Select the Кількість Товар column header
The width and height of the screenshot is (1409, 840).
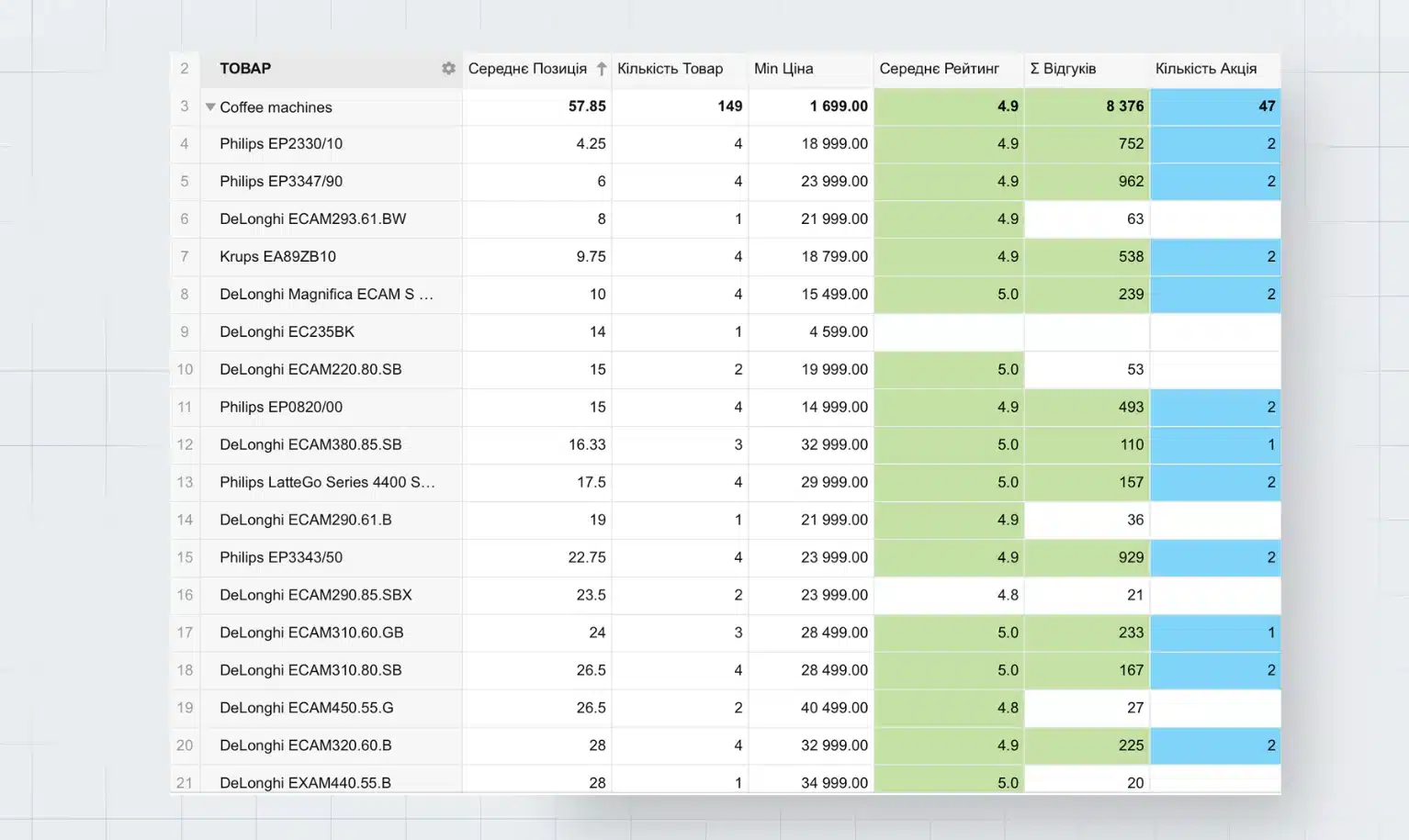pos(670,69)
